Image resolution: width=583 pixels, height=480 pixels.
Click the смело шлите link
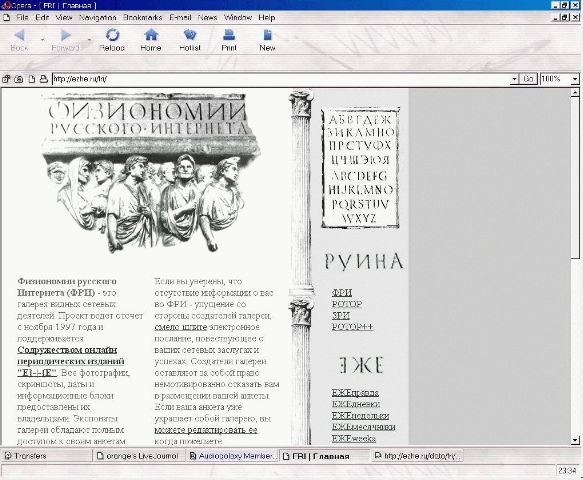pyautogui.click(x=181, y=327)
